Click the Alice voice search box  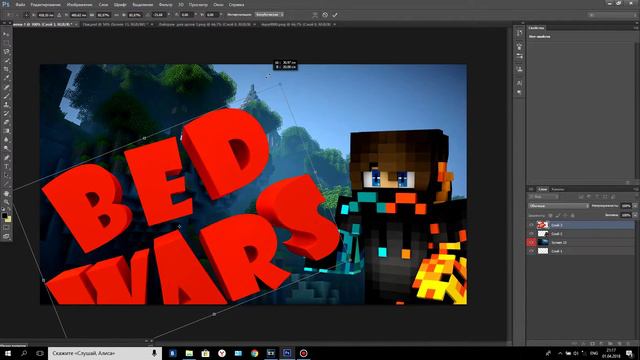(x=105, y=353)
